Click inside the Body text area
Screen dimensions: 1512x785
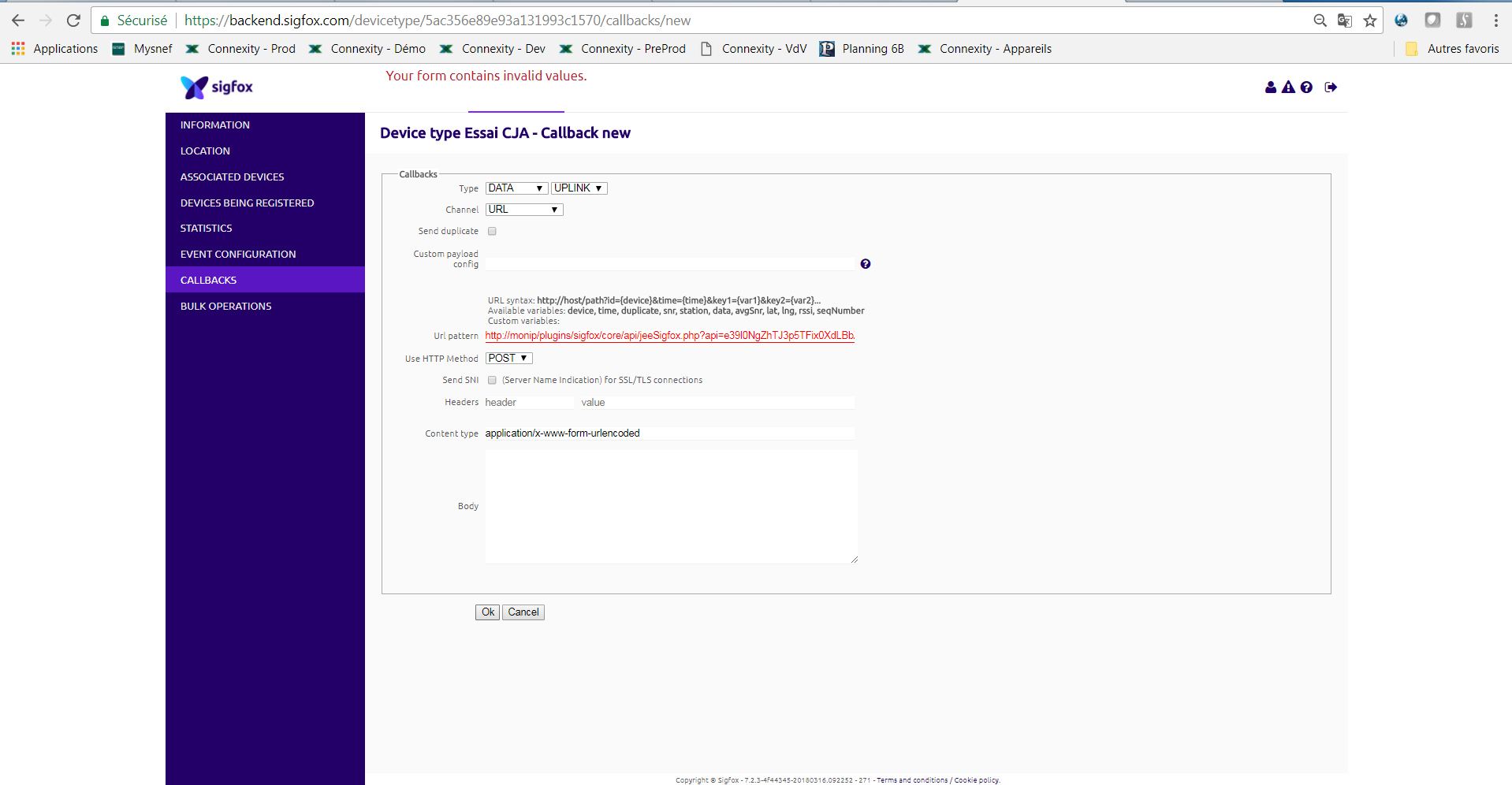point(672,507)
